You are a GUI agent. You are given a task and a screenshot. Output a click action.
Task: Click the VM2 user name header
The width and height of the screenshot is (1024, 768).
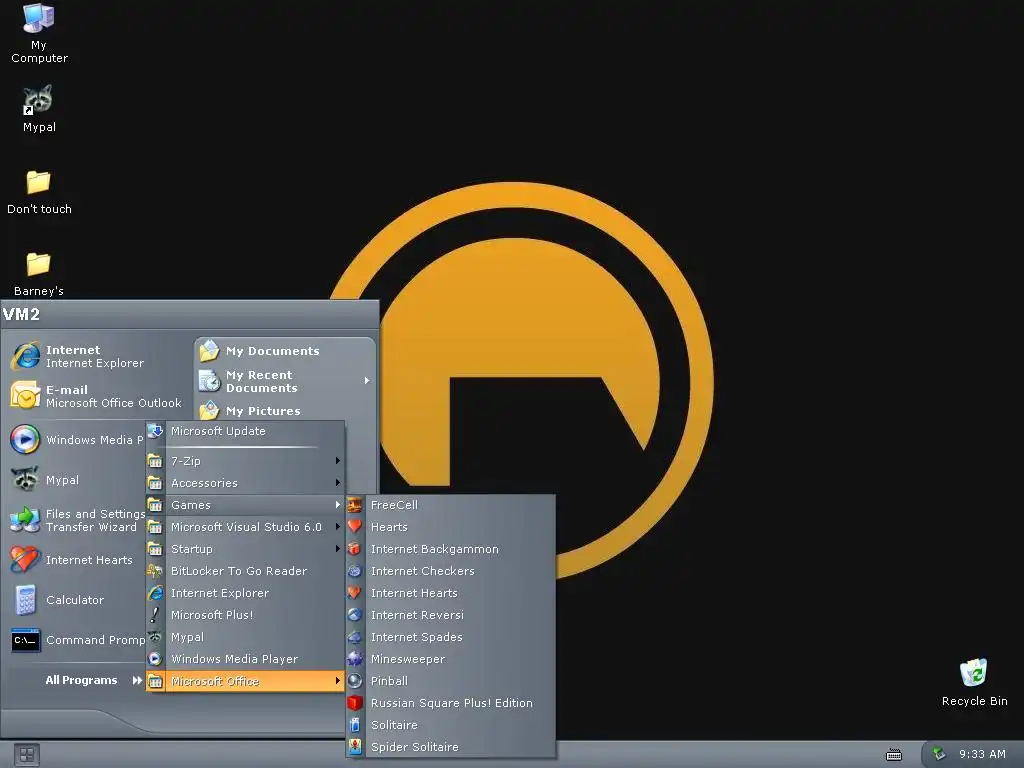pos(21,314)
